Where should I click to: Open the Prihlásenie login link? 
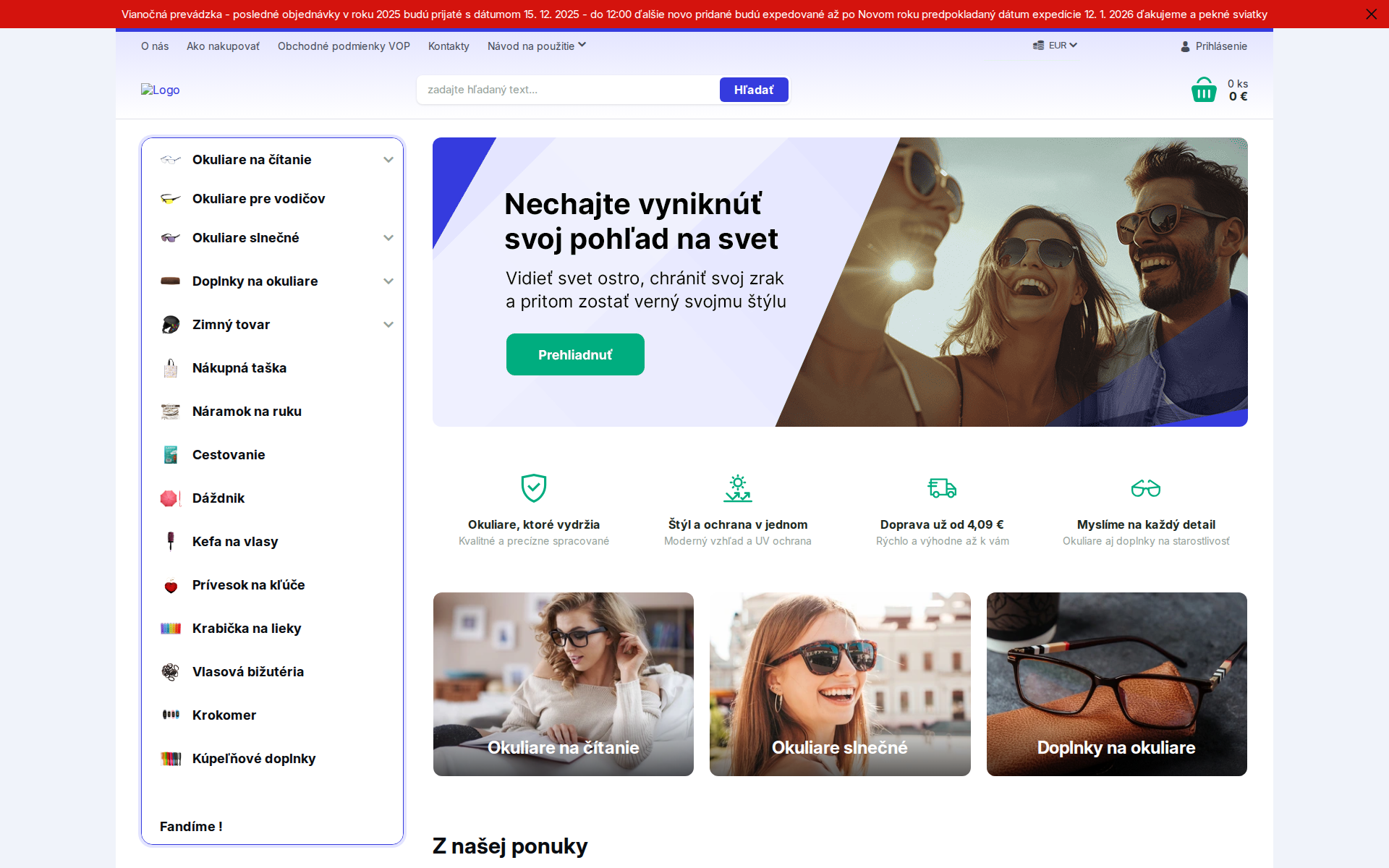(1220, 46)
